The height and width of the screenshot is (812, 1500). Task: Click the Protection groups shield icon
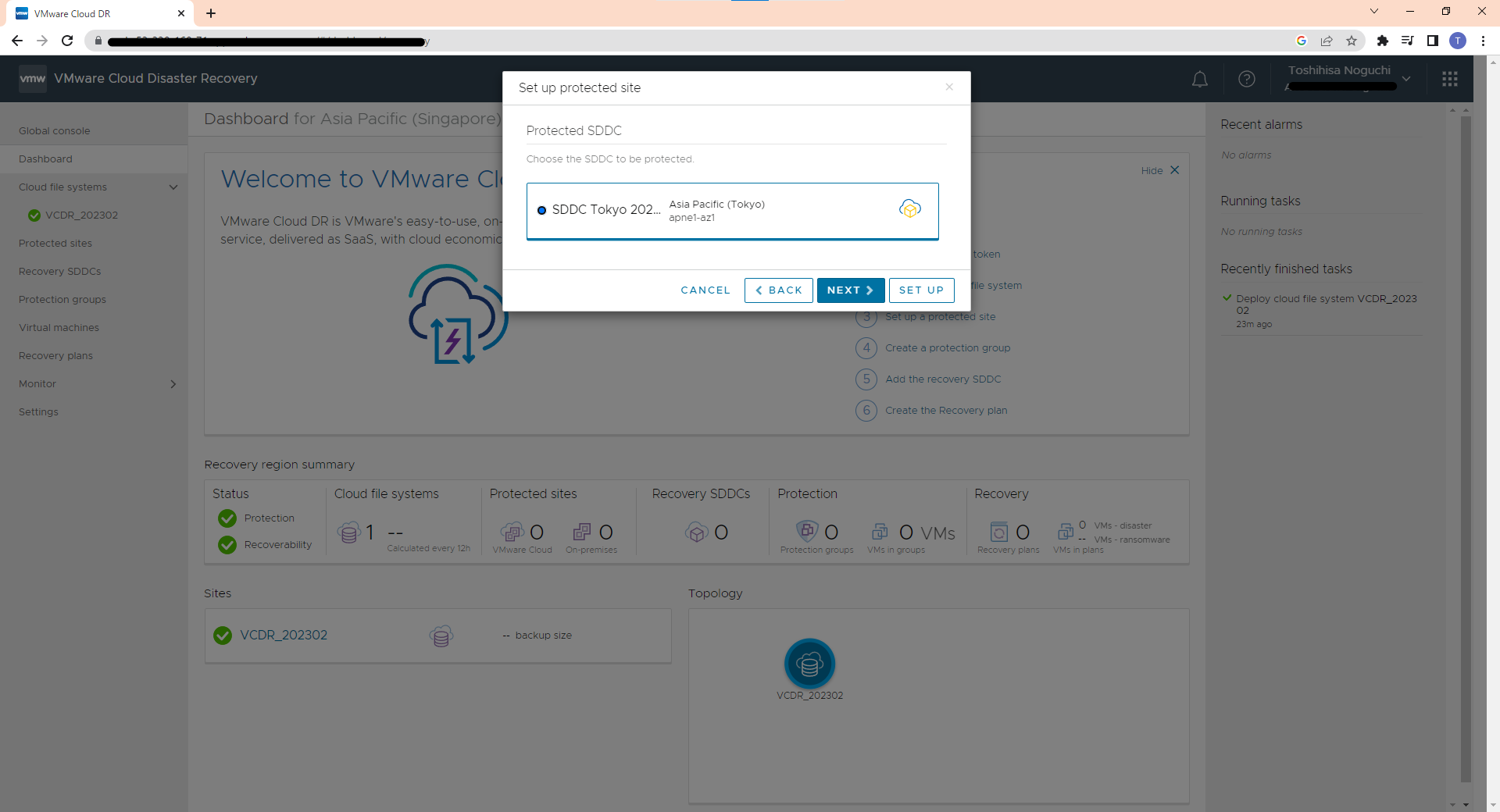(807, 531)
